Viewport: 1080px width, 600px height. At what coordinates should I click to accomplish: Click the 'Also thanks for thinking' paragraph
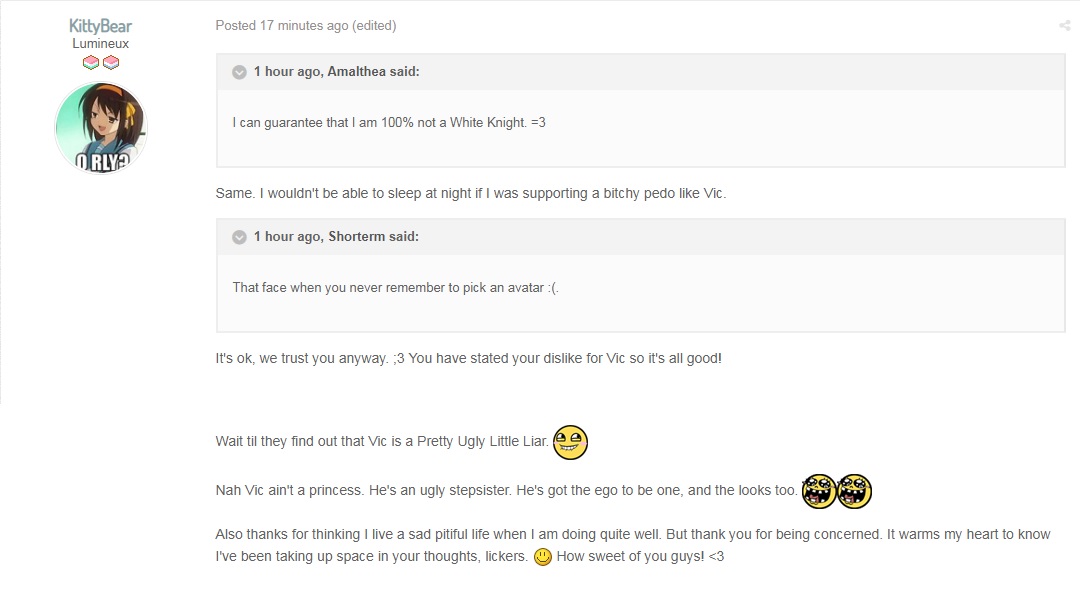click(633, 546)
